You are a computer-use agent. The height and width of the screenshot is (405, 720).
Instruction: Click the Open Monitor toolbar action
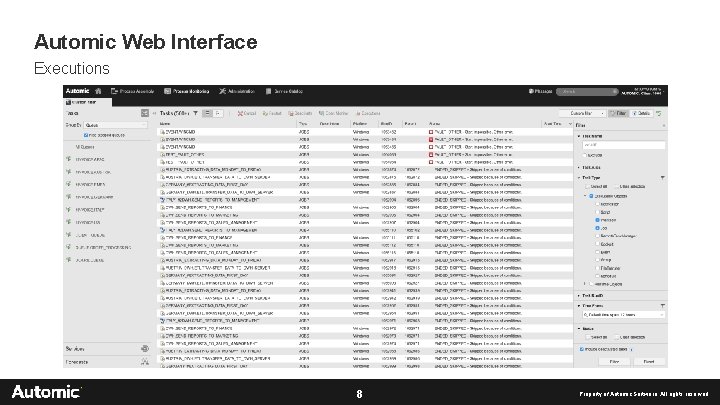(x=333, y=113)
